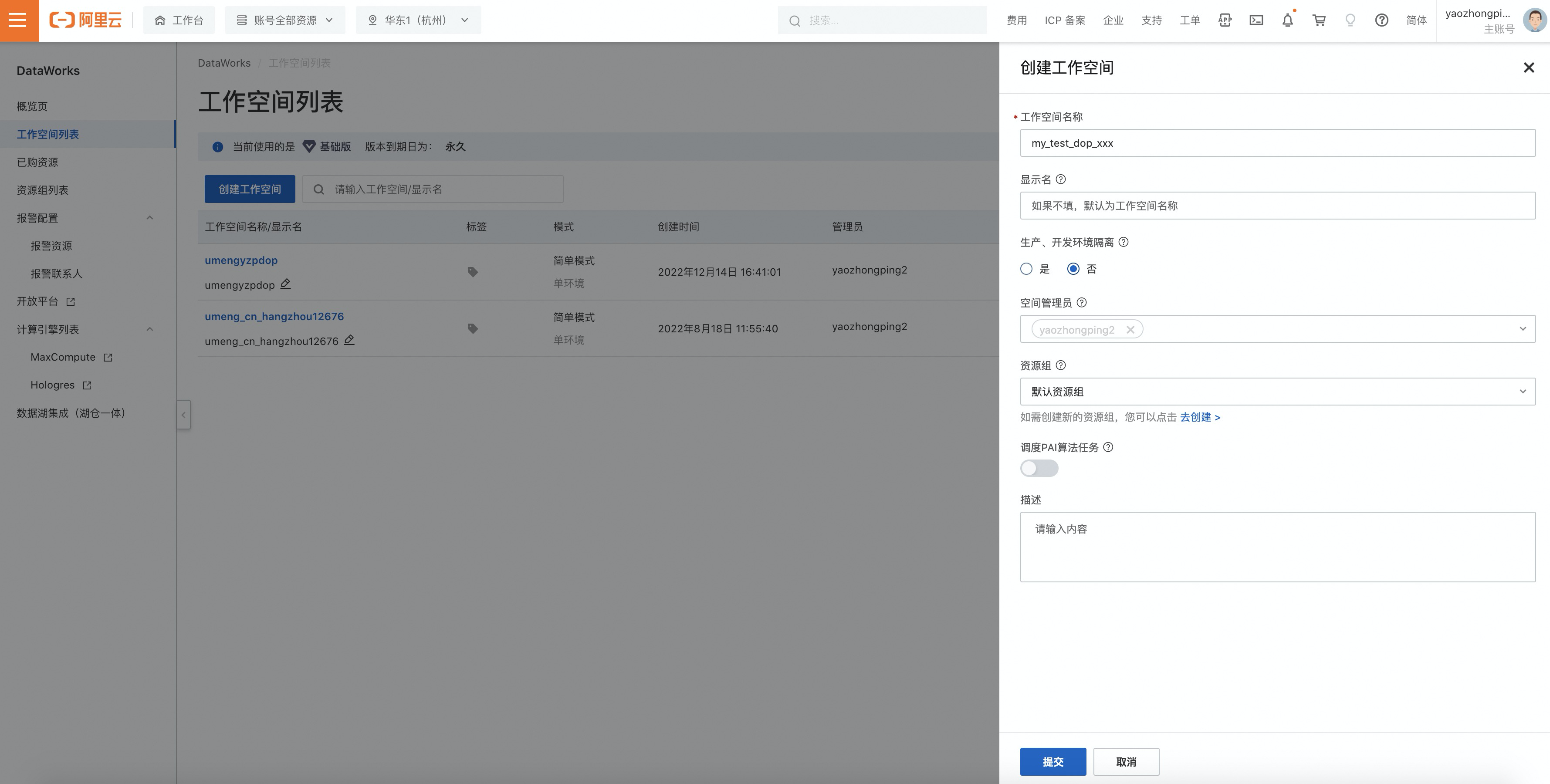The height and width of the screenshot is (784, 1550).
Task: Edit display name of umengyzpdop workspace
Action: (286, 284)
